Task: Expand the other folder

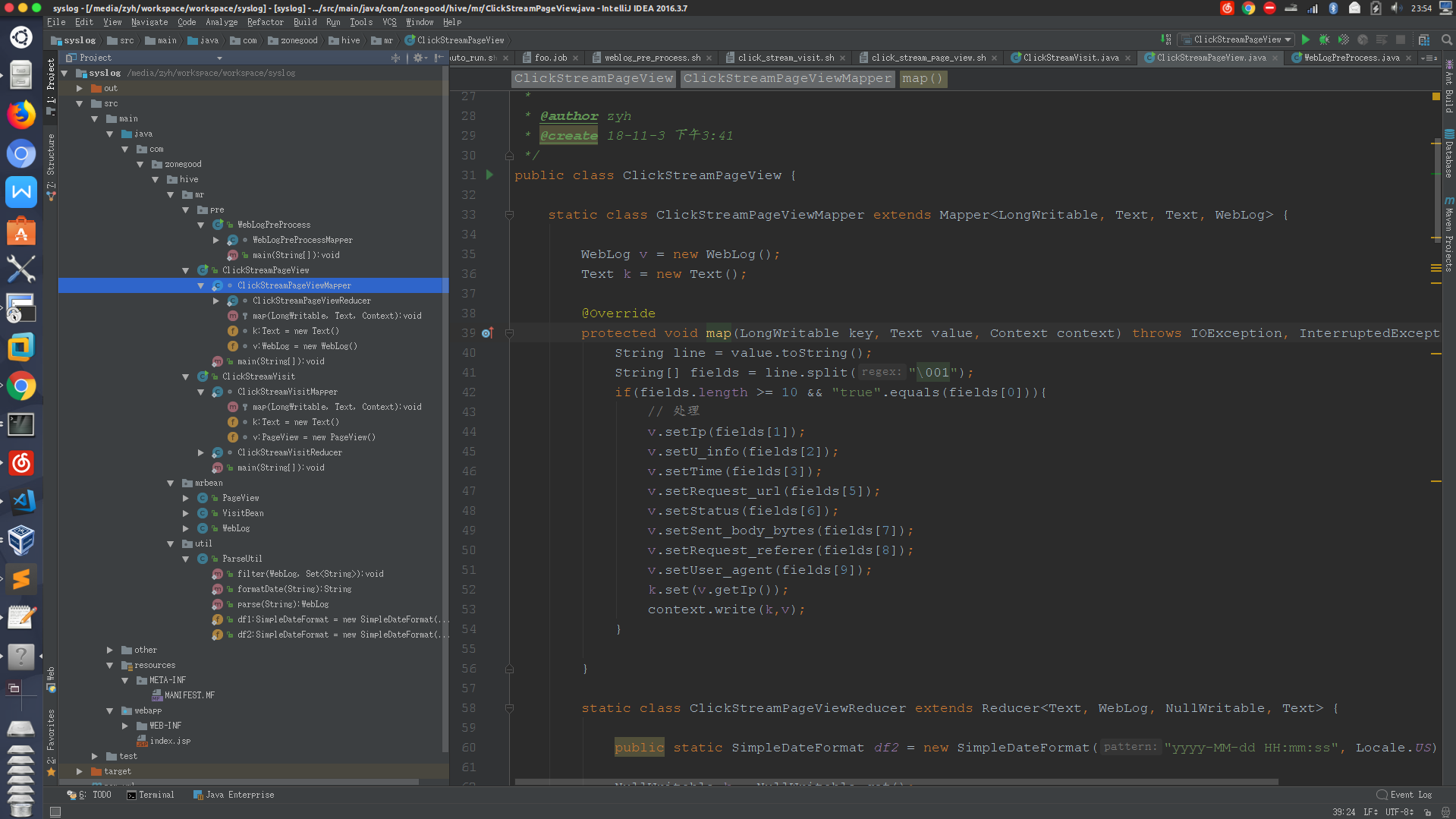Action: (x=110, y=650)
